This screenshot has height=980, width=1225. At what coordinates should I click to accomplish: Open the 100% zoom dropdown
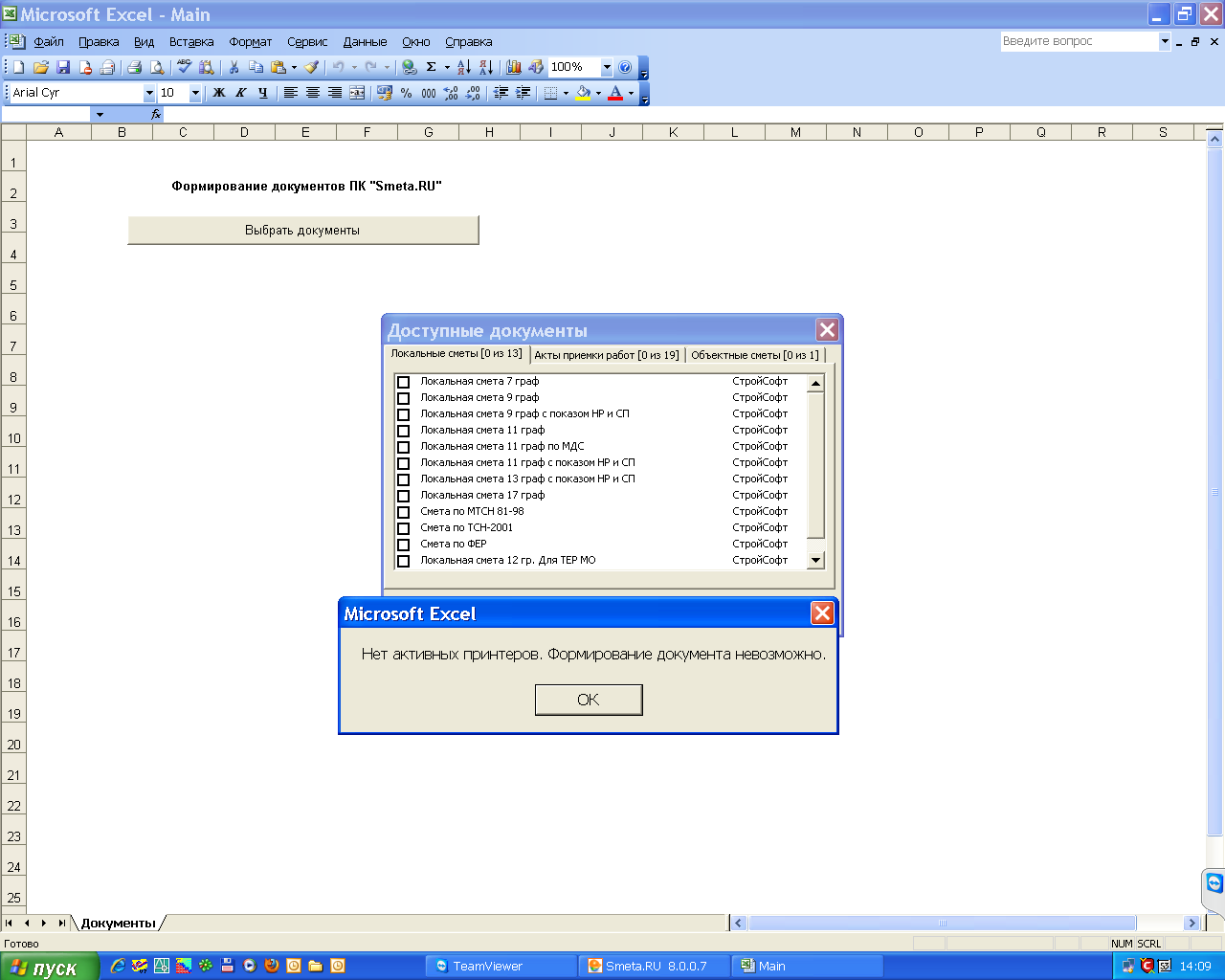click(x=607, y=67)
